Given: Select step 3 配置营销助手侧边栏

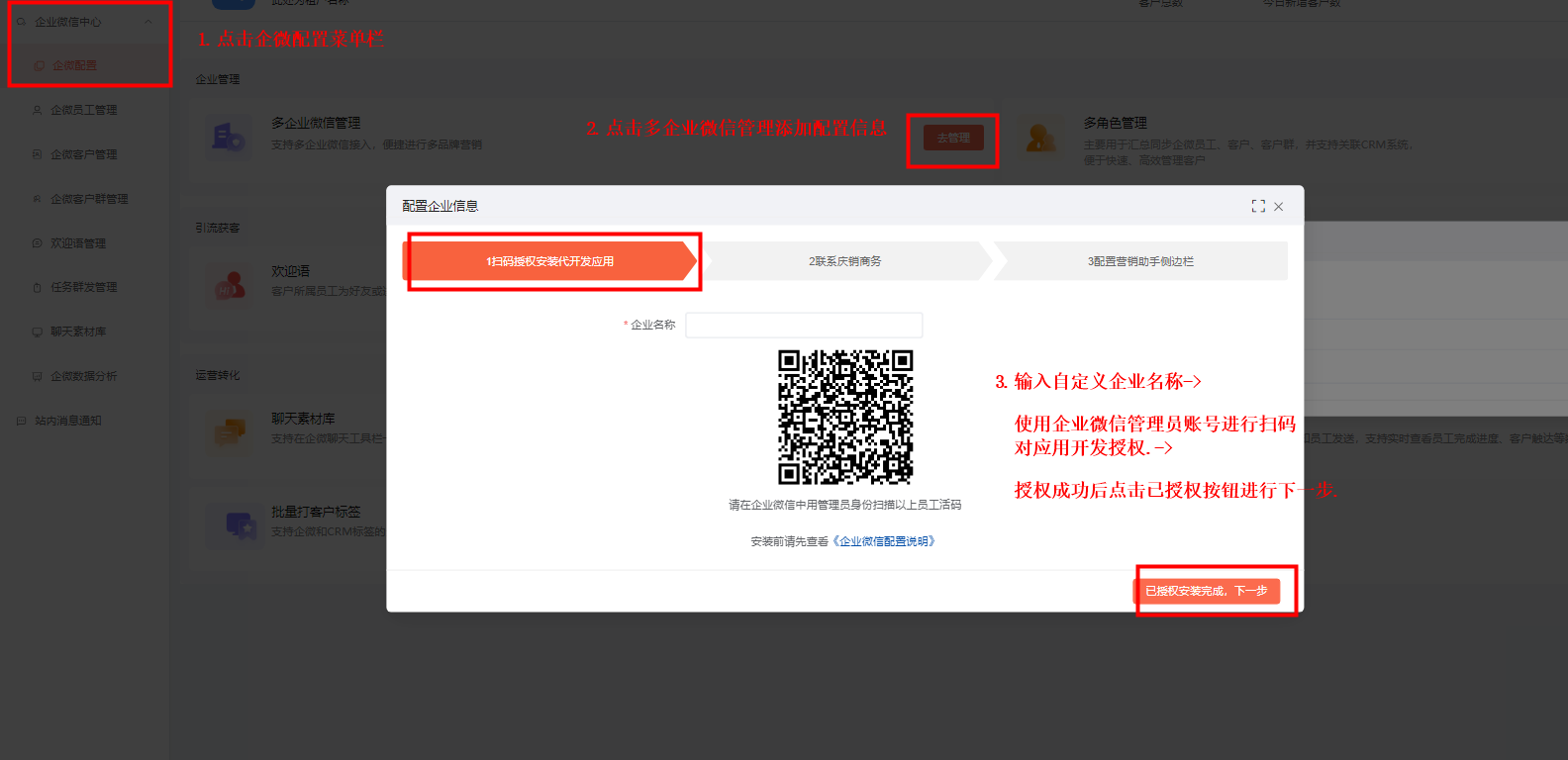Looking at the screenshot, I should click(1140, 261).
